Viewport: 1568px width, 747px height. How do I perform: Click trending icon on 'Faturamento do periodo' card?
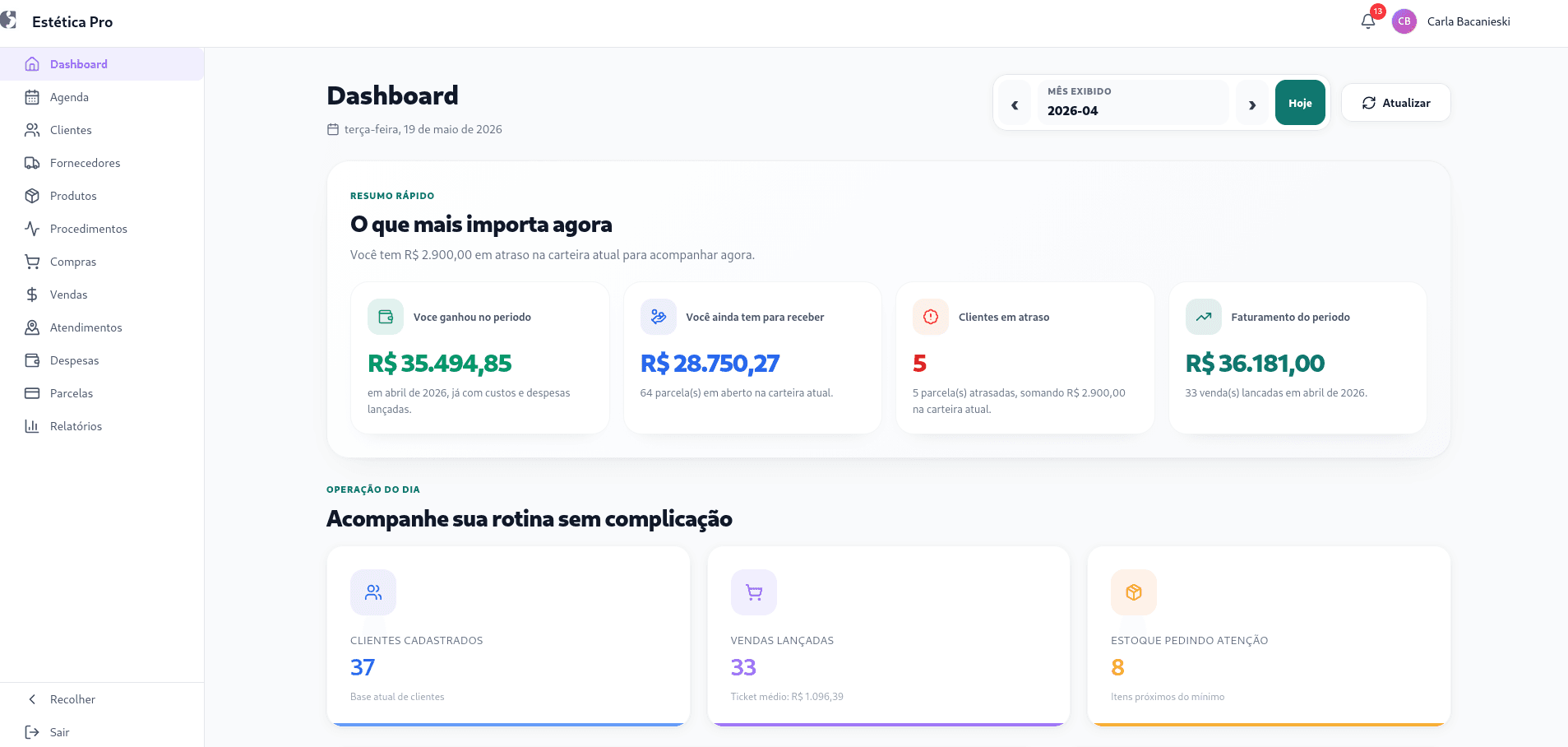[1204, 317]
